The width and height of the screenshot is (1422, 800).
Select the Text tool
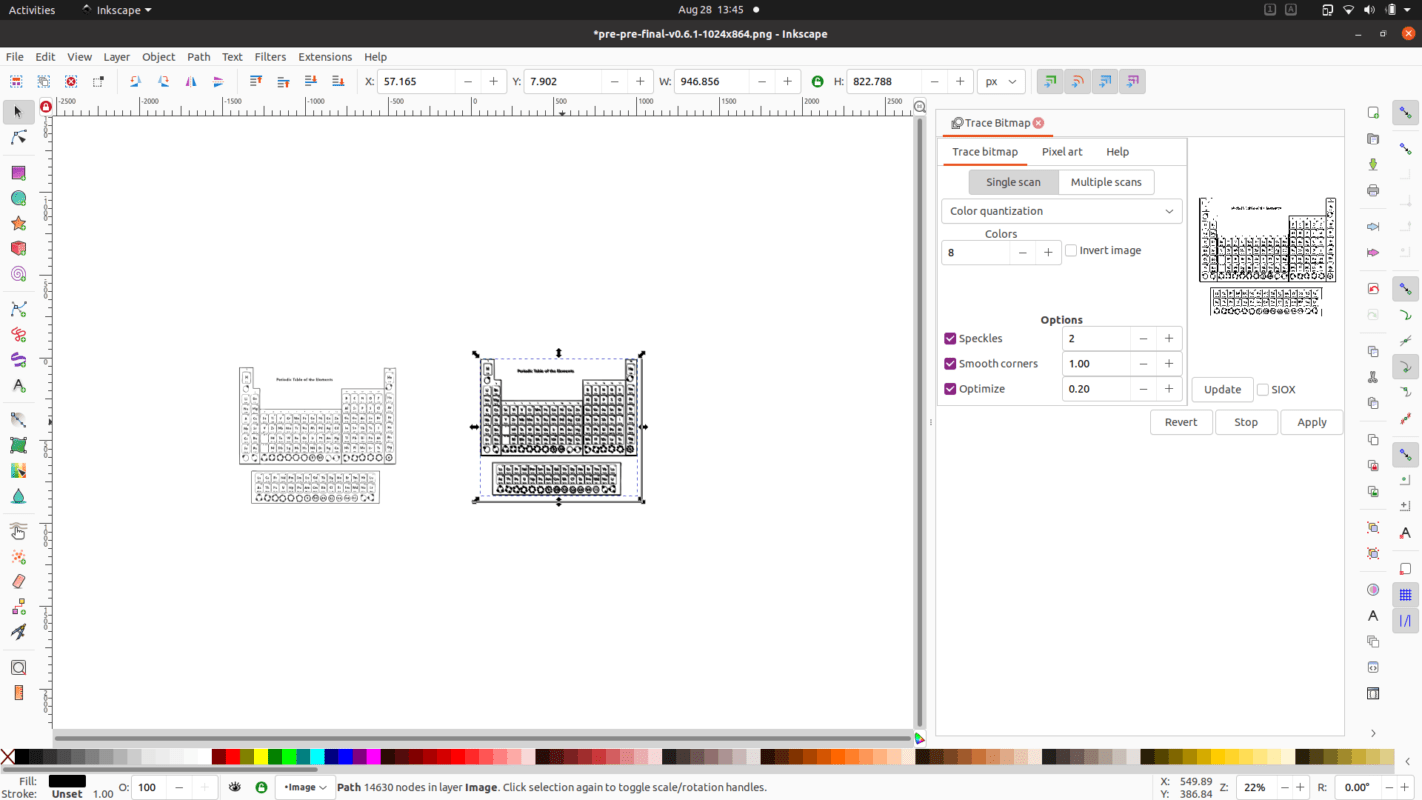pos(16,385)
